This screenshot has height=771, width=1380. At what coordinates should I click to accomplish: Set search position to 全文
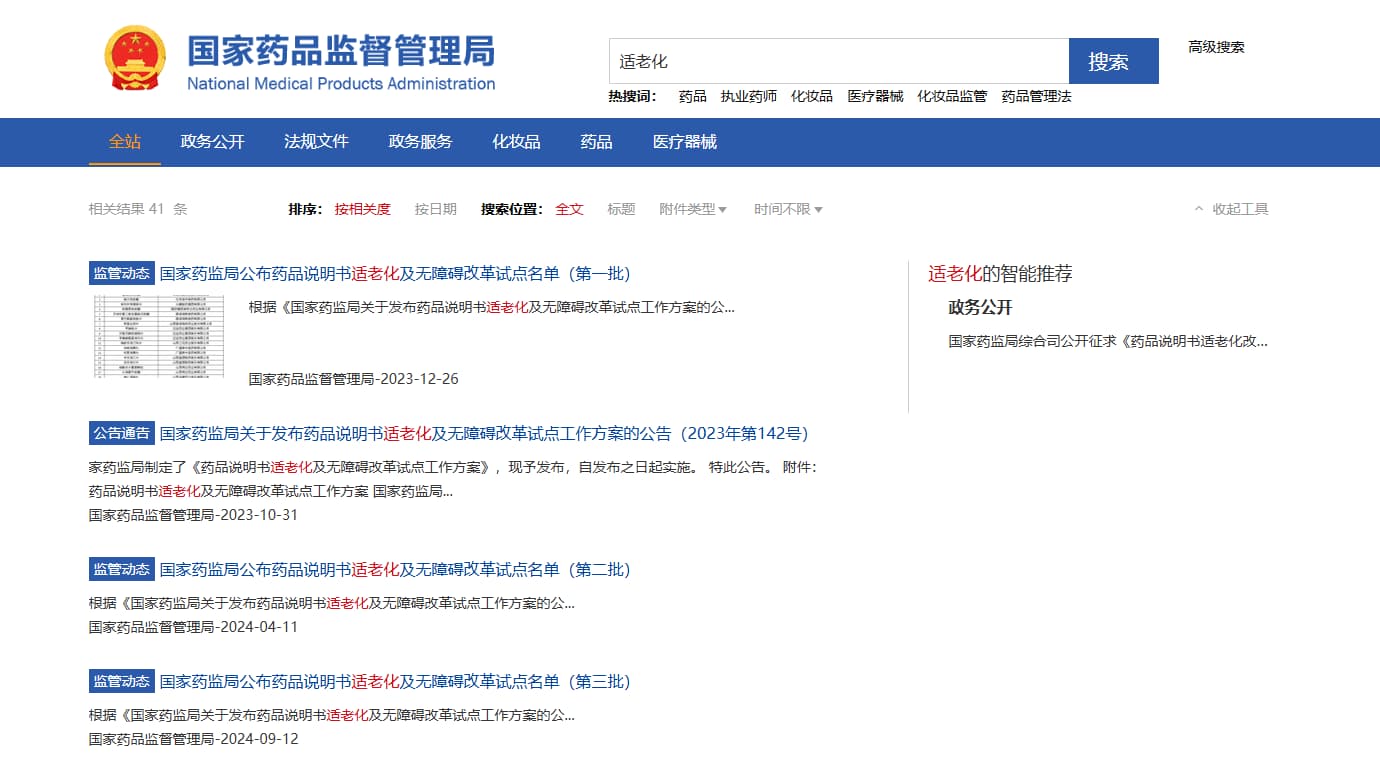tap(569, 209)
